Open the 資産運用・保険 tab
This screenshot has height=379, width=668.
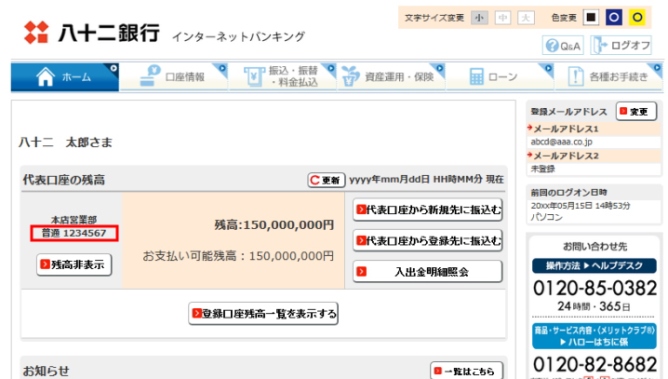click(x=391, y=77)
